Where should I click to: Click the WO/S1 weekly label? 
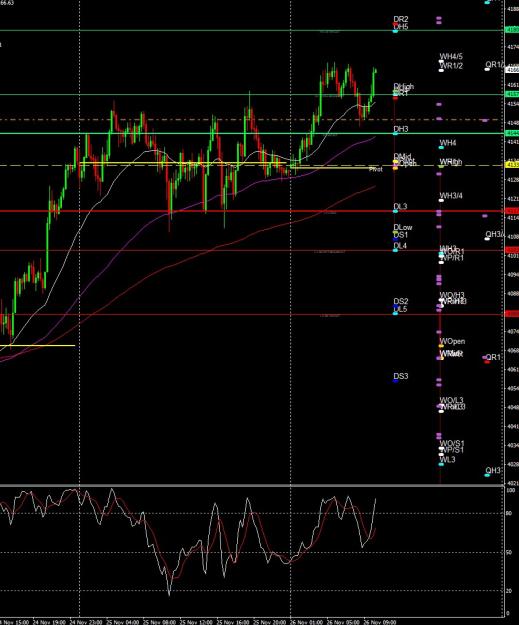pyautogui.click(x=452, y=443)
